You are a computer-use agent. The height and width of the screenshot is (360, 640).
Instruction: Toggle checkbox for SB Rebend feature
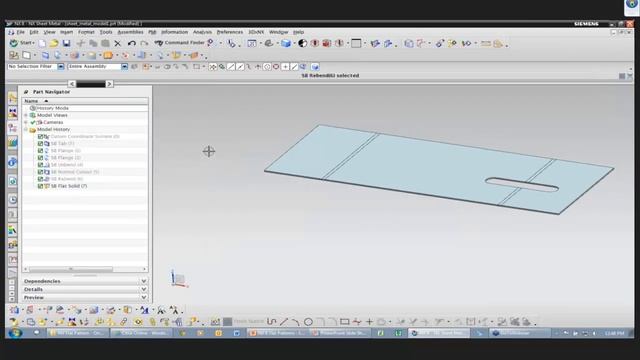point(40,179)
